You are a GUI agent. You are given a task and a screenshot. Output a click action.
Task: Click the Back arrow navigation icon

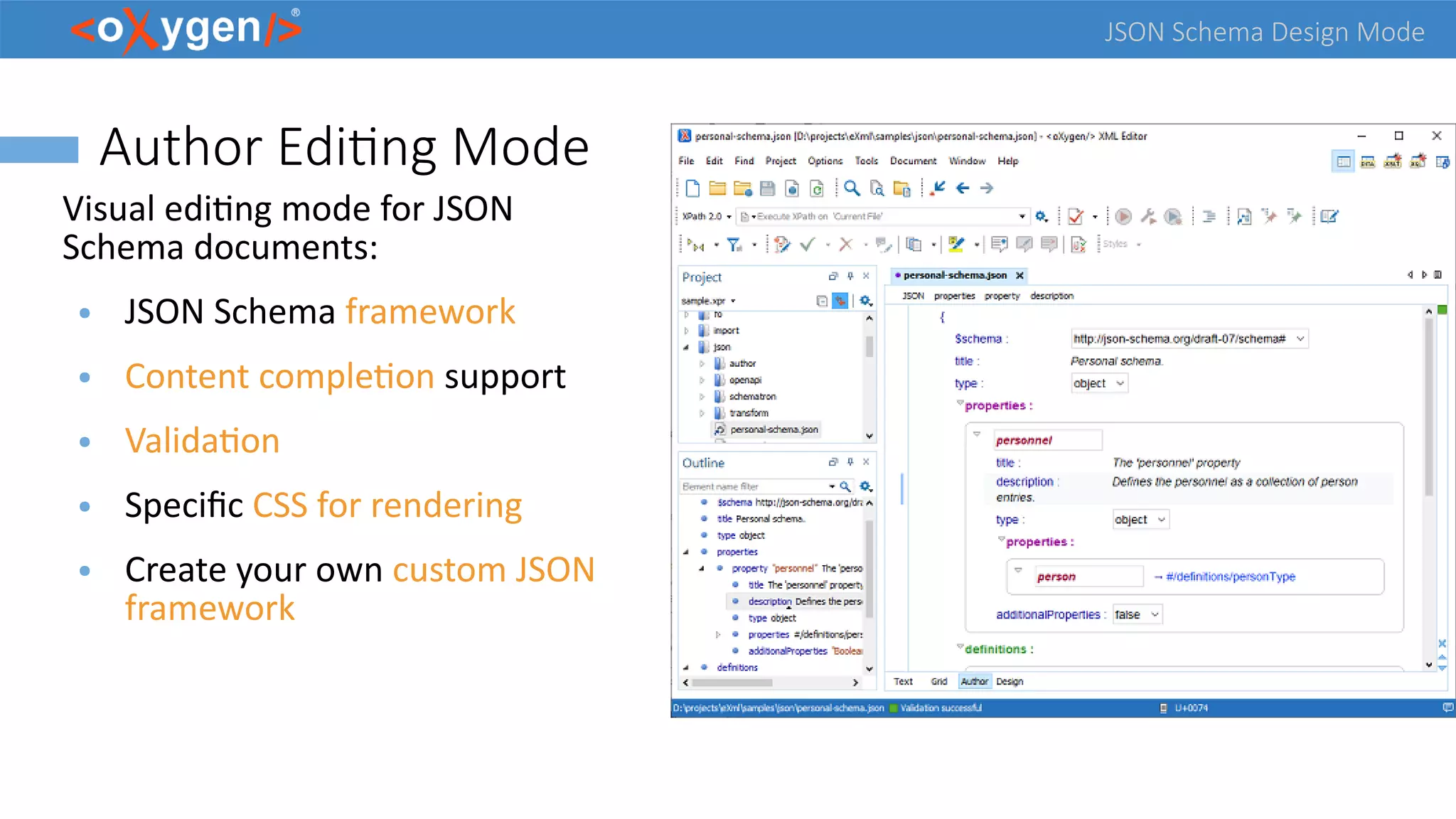tap(963, 188)
